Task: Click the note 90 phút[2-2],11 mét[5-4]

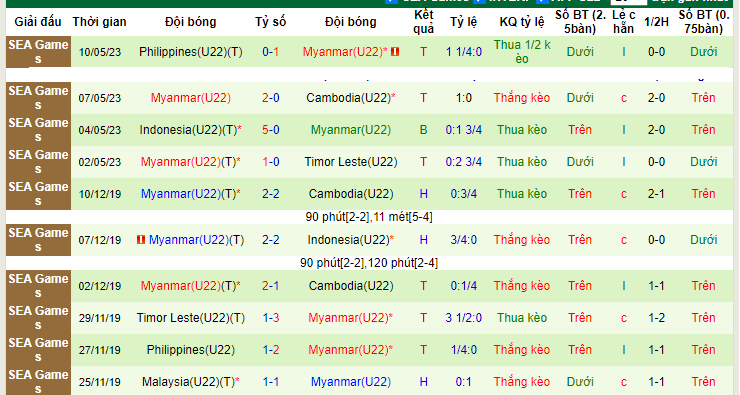Action: 369,217
